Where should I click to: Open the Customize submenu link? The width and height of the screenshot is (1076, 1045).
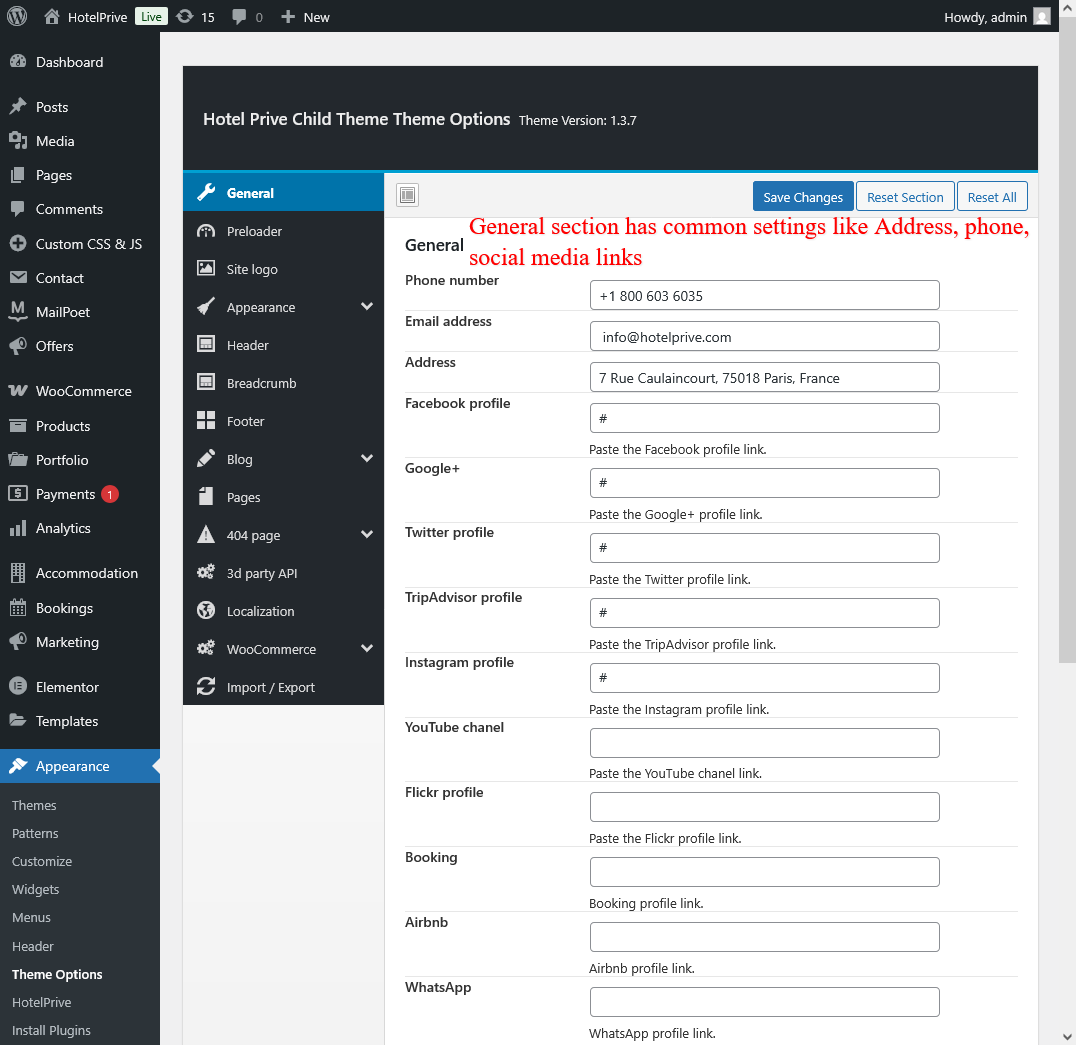coord(42,861)
